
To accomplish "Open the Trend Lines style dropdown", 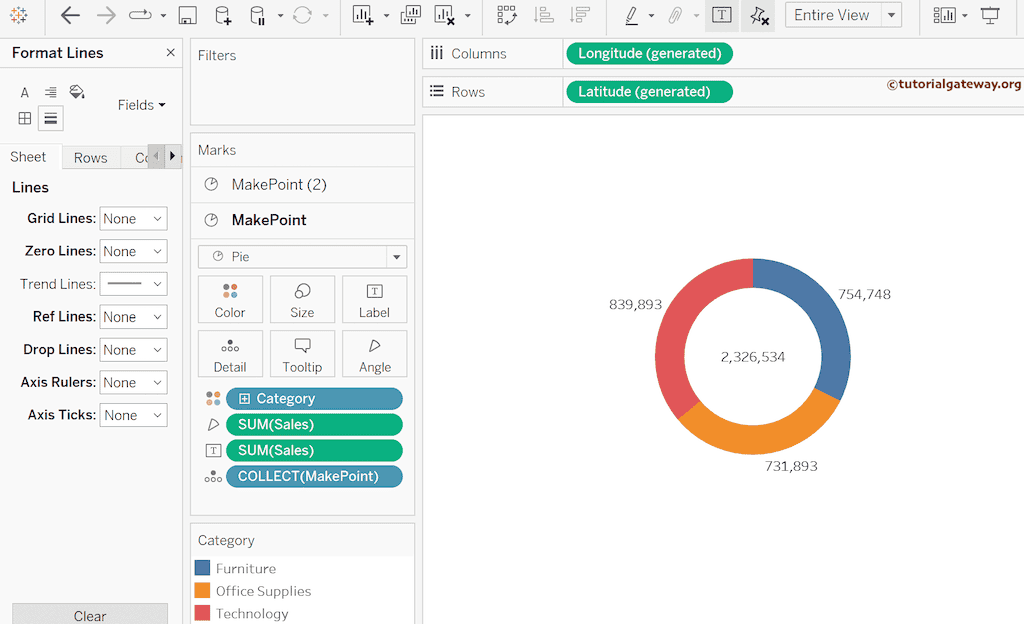I will click(x=133, y=284).
